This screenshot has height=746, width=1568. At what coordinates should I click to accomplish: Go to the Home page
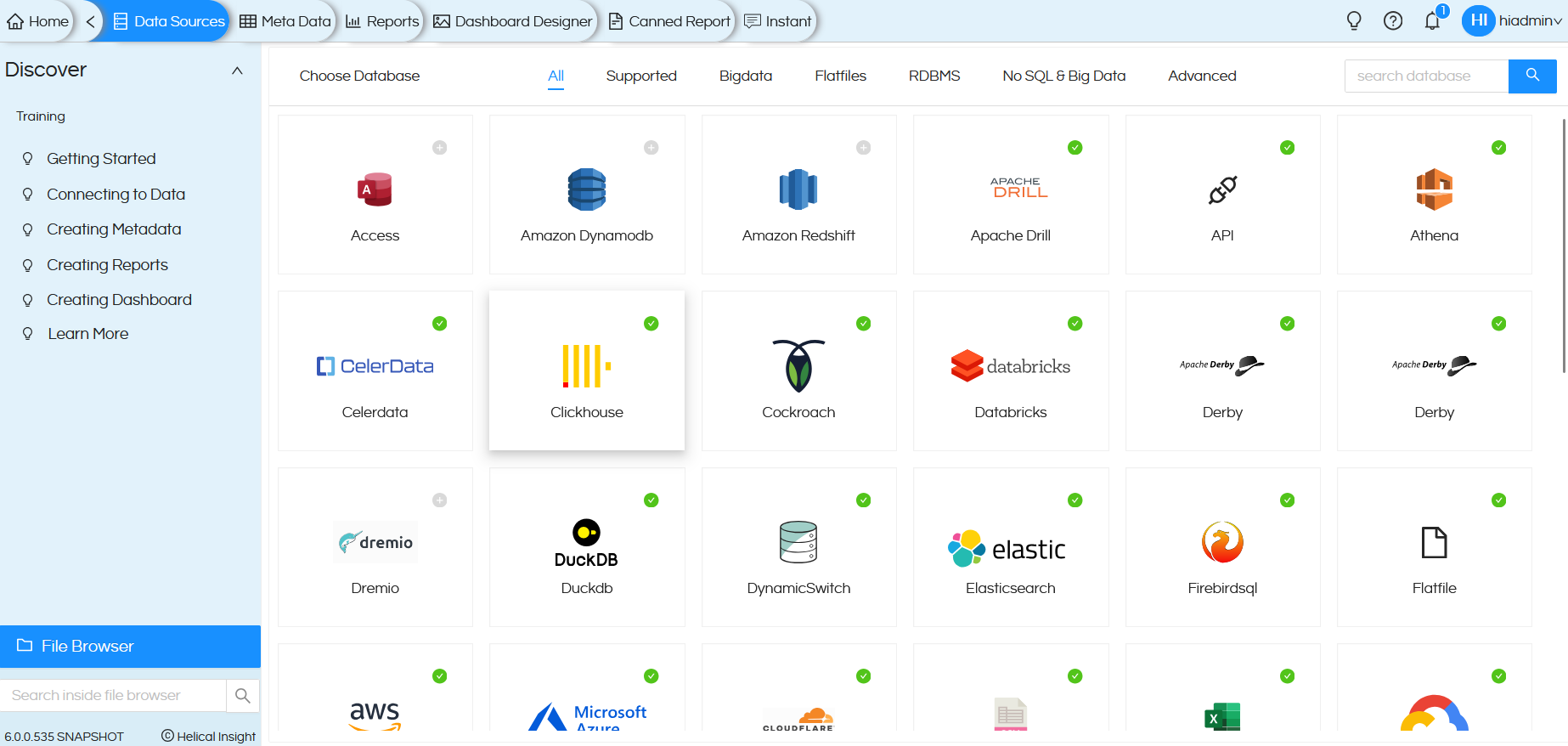click(38, 21)
